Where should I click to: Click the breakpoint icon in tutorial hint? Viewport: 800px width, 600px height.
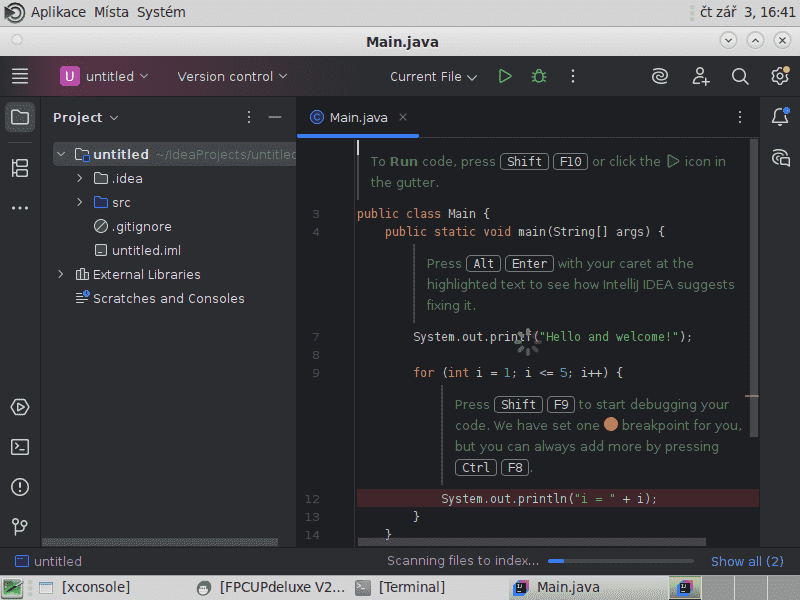click(x=611, y=424)
